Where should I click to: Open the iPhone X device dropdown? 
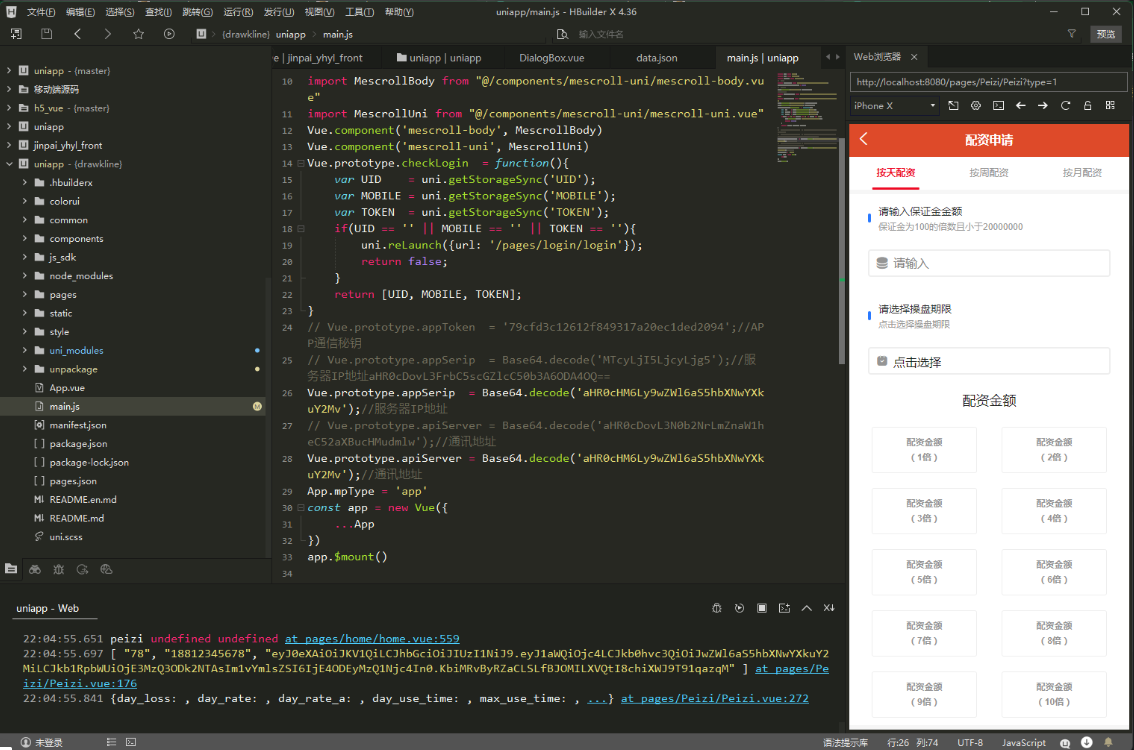[x=894, y=106]
